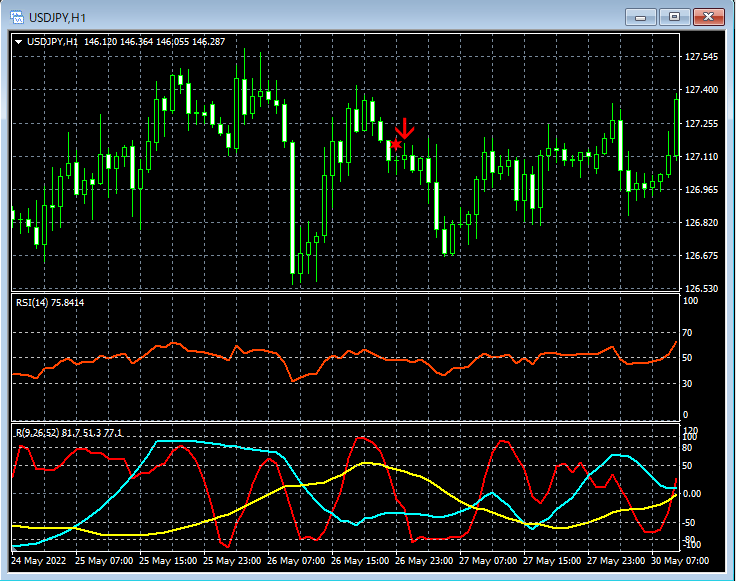This screenshot has width=737, height=581.
Task: Click the 30 May 07:00 time label
Action: pos(680,561)
